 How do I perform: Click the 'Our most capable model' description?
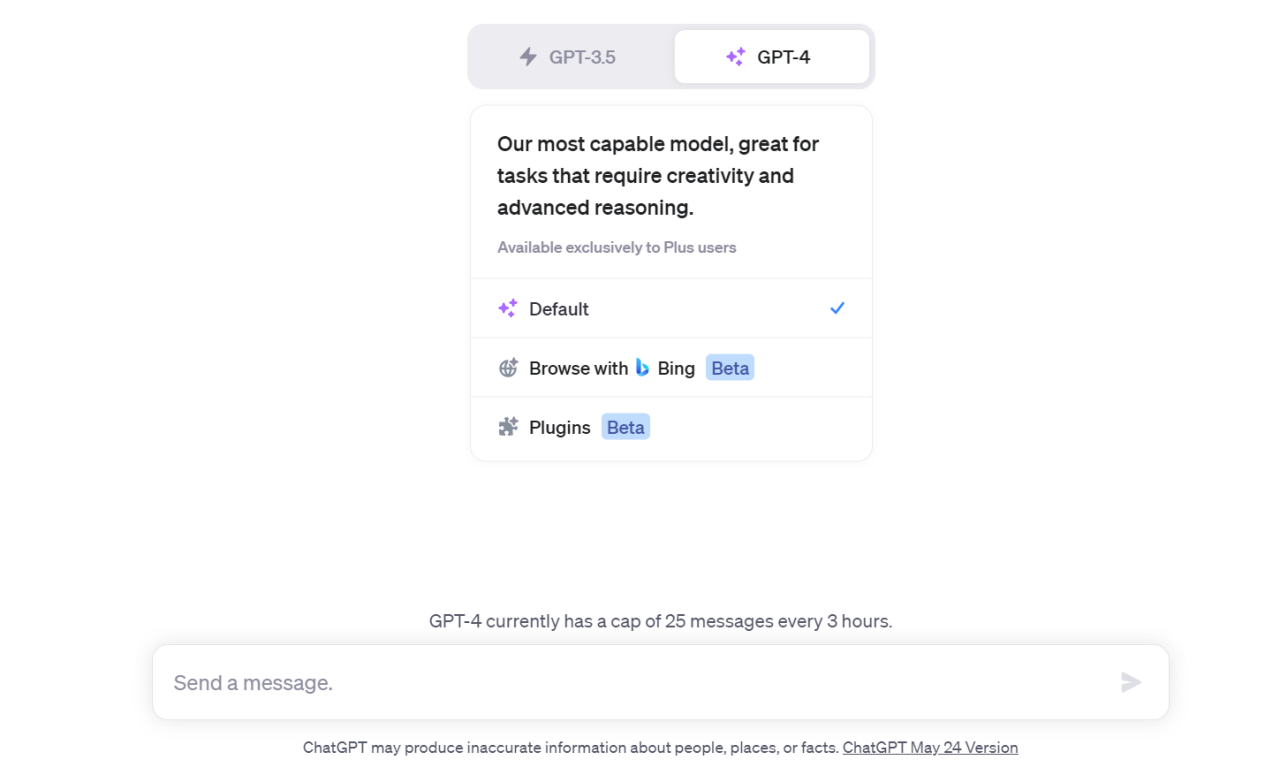point(658,176)
